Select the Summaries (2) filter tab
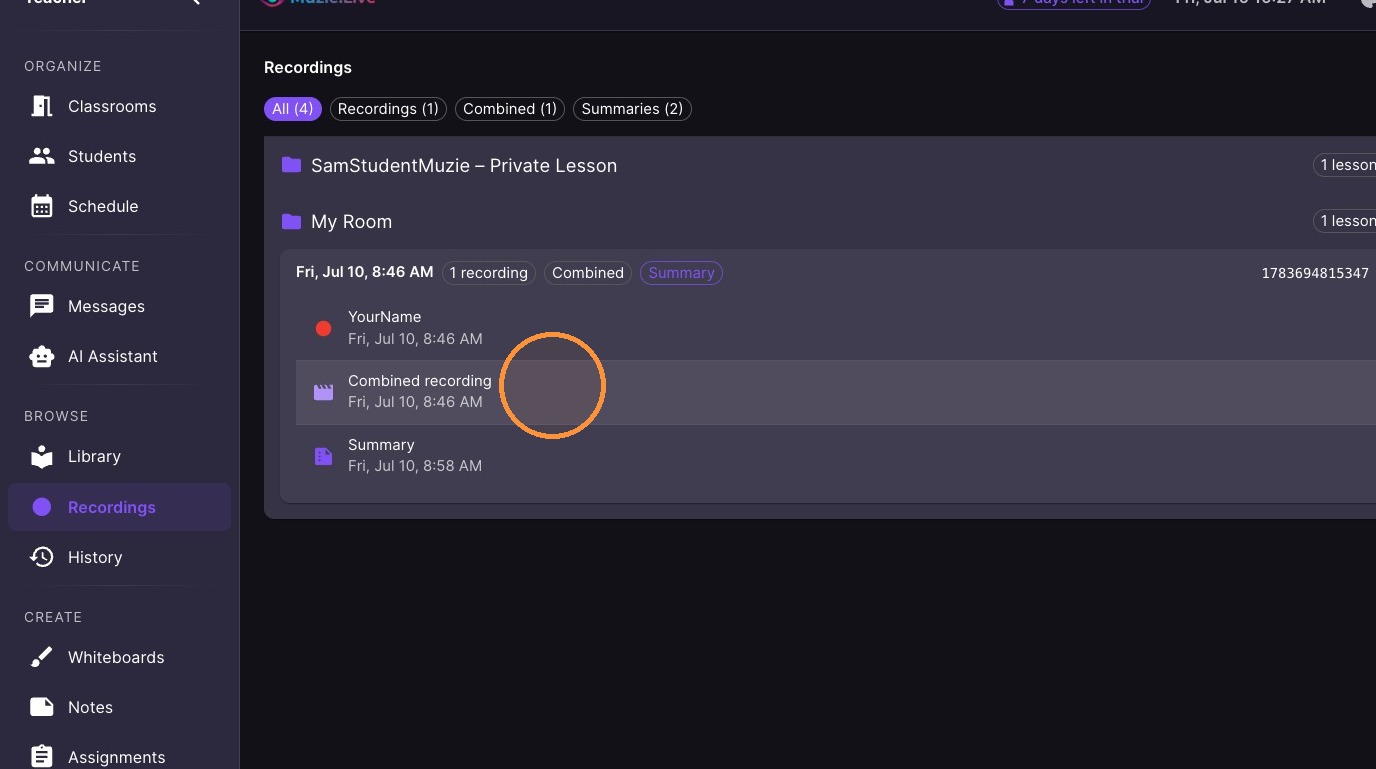 pos(632,109)
